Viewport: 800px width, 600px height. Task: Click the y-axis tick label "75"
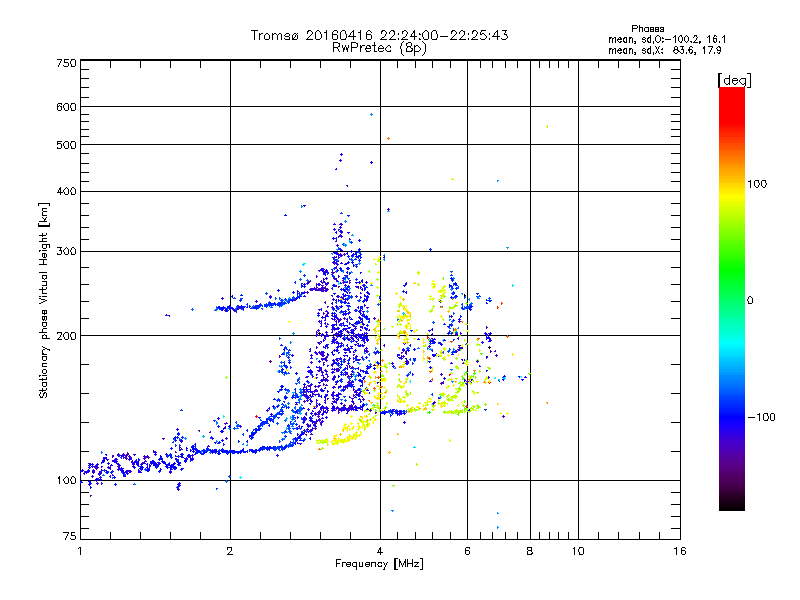coord(70,536)
